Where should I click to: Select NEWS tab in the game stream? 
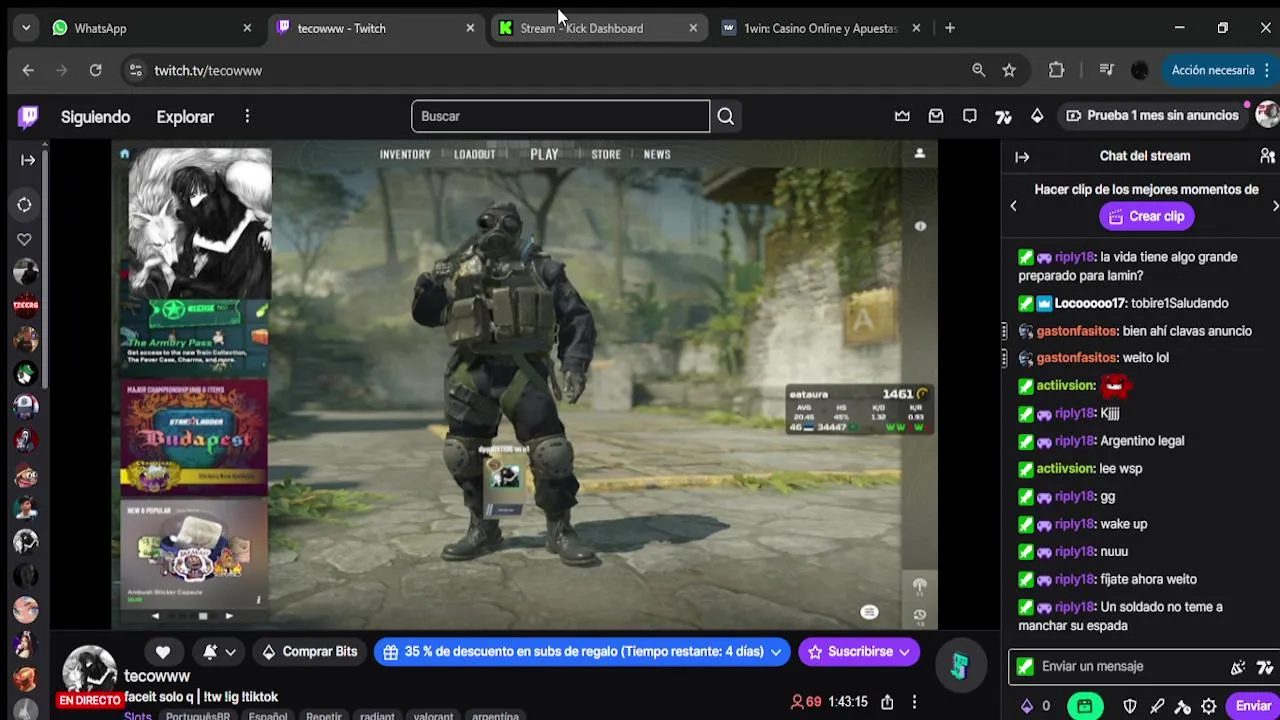click(657, 154)
